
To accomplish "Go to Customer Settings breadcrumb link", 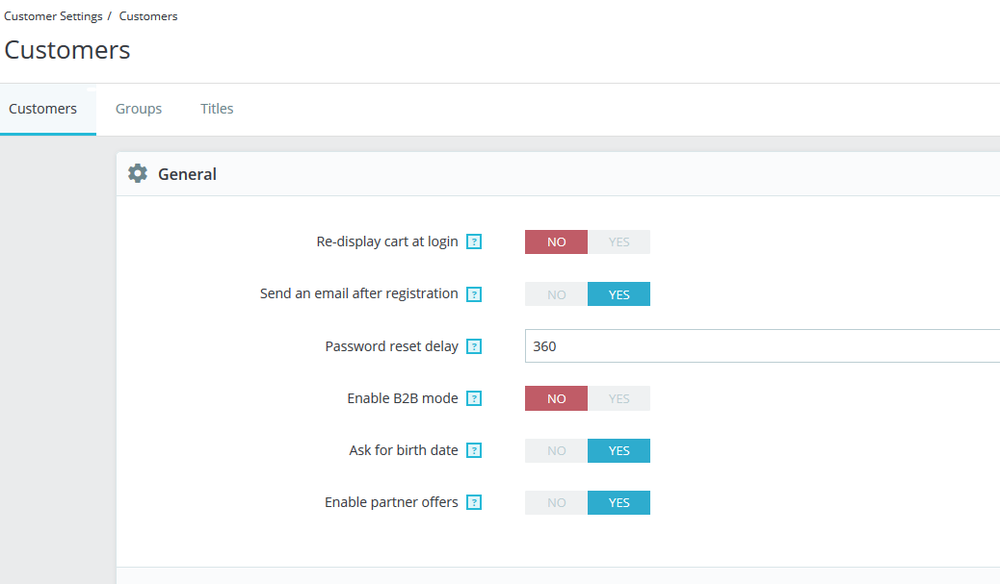I will point(53,16).
